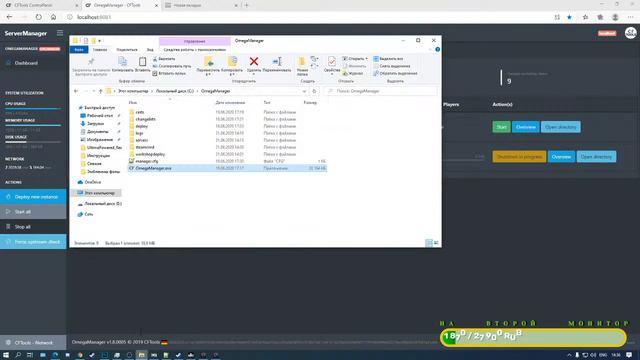Open the notification center in system tray

[629, 355]
